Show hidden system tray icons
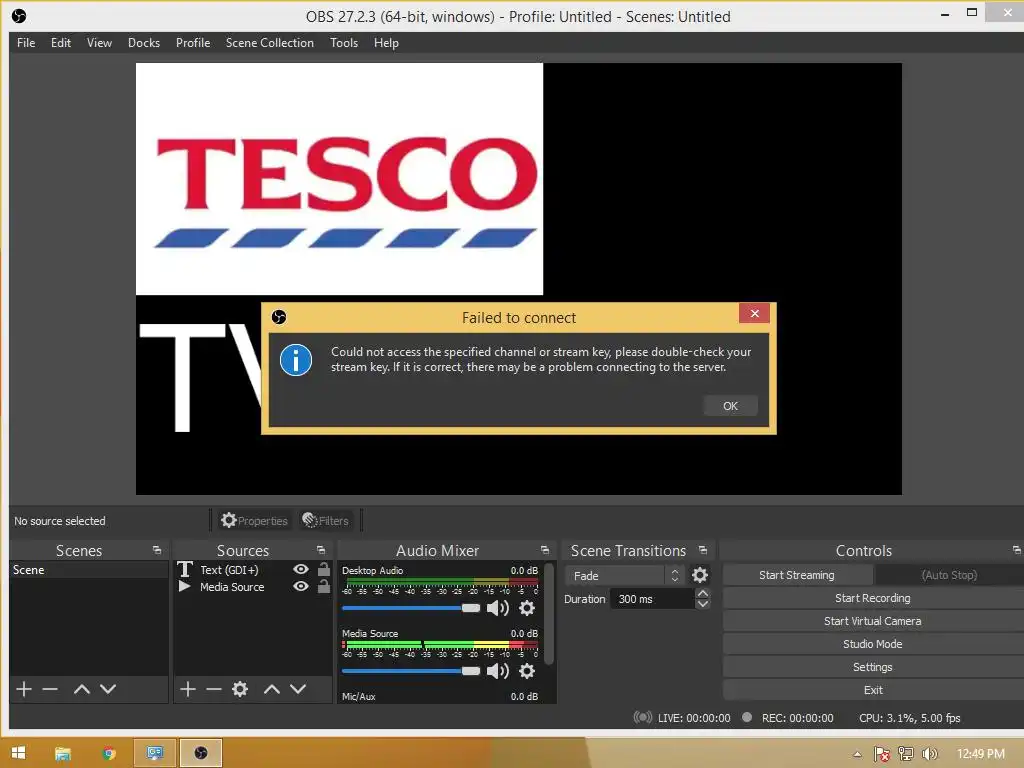 click(x=857, y=754)
